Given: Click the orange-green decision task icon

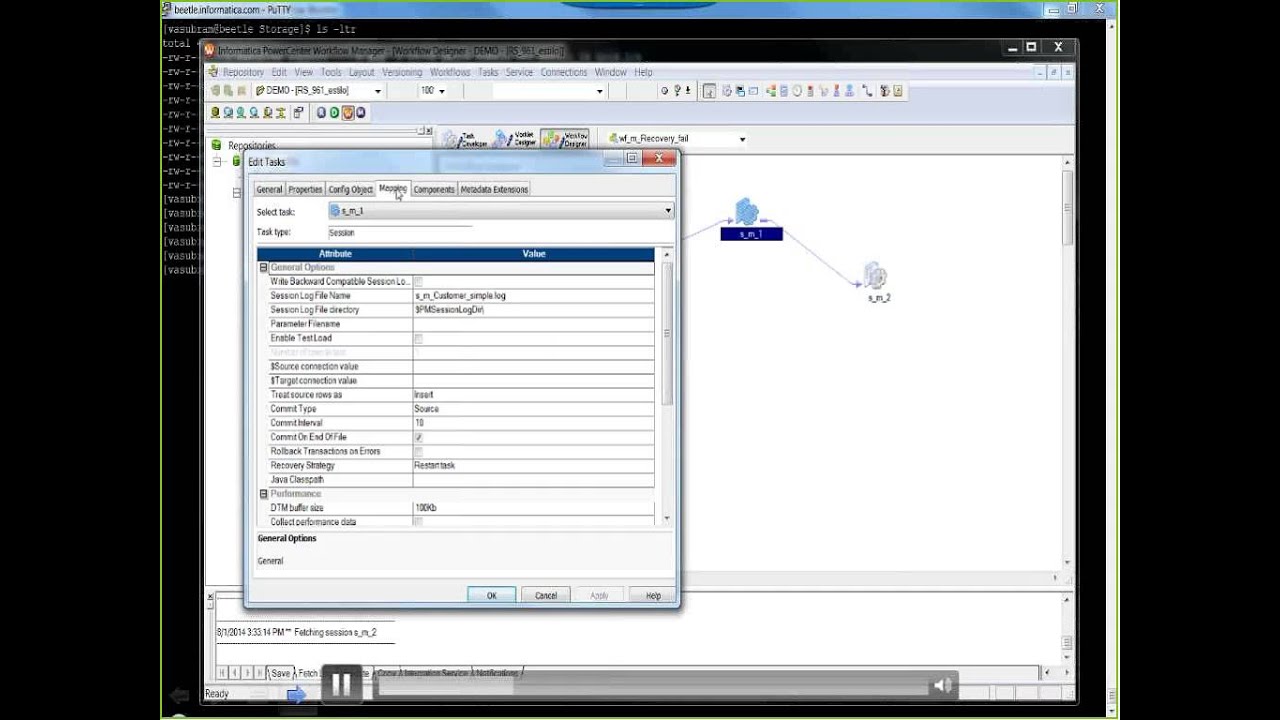Looking at the screenshot, I should pos(771,91).
